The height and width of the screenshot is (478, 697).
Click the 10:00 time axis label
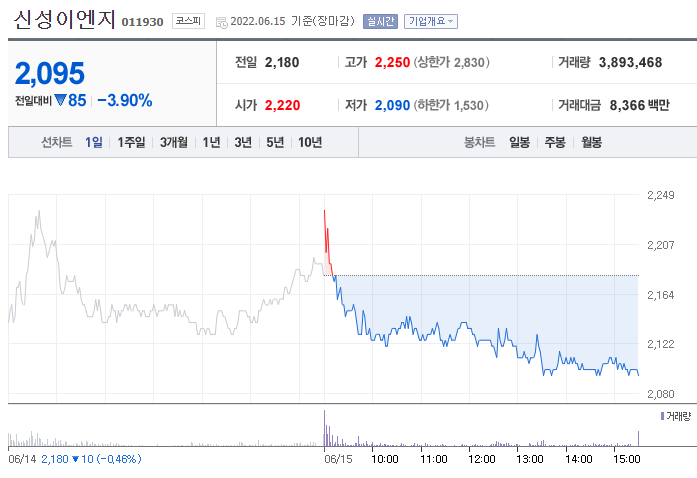coord(385,459)
